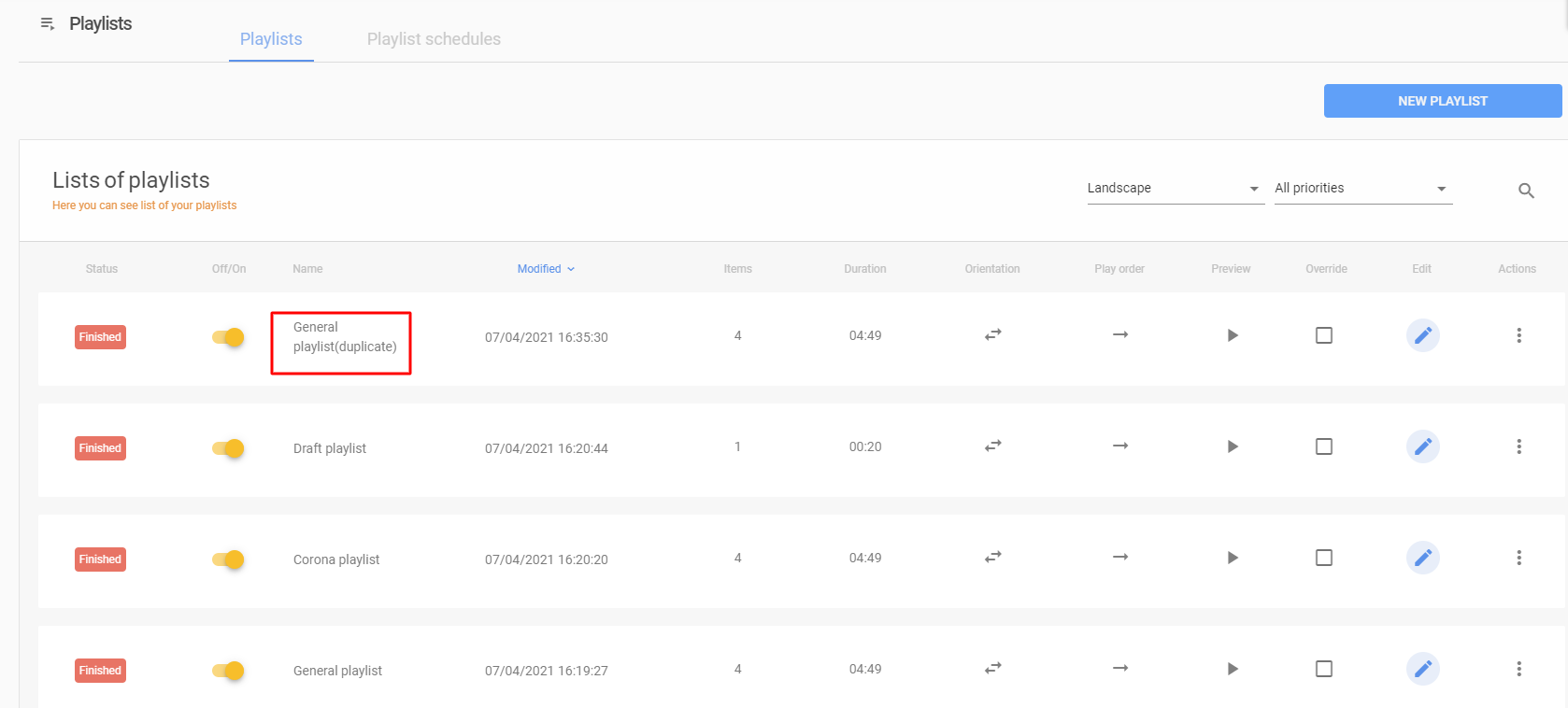This screenshot has width=1568, height=708.
Task: Check Override for 16:19:27 General playlist
Action: click(1324, 669)
